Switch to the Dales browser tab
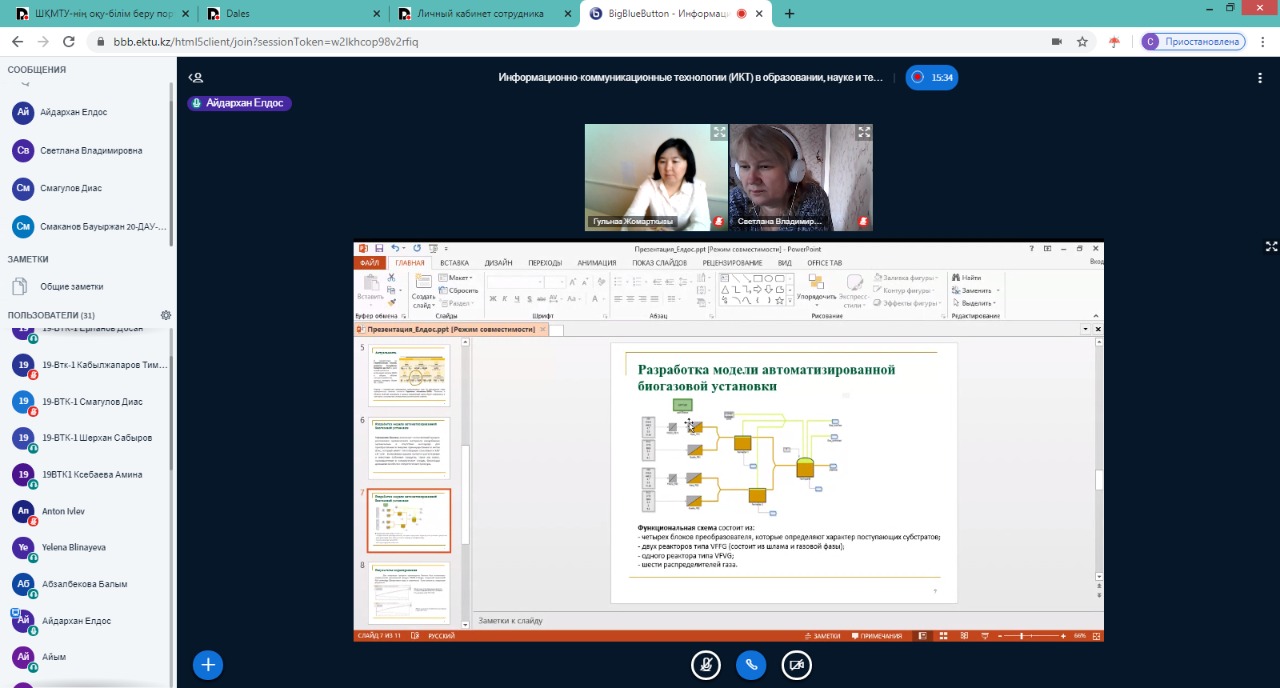Screen dimensions: 1280x688 coord(293,14)
